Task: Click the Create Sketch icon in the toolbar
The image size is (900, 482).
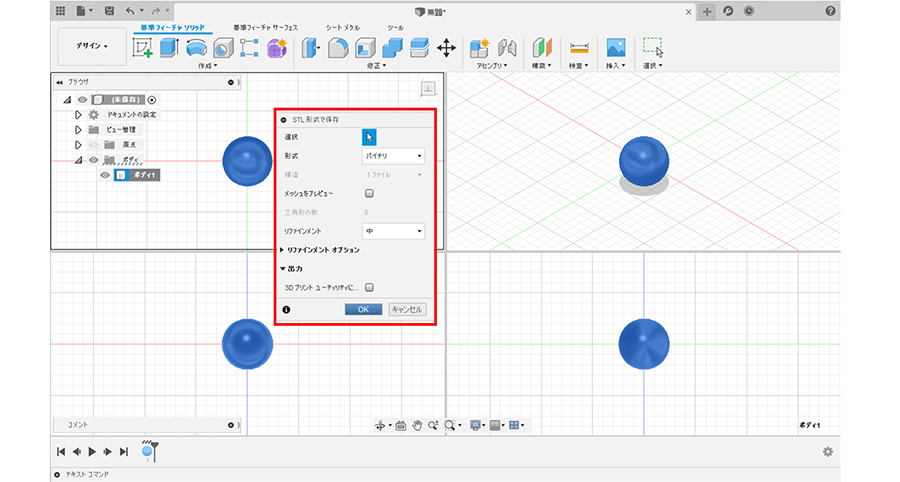Action: [143, 47]
